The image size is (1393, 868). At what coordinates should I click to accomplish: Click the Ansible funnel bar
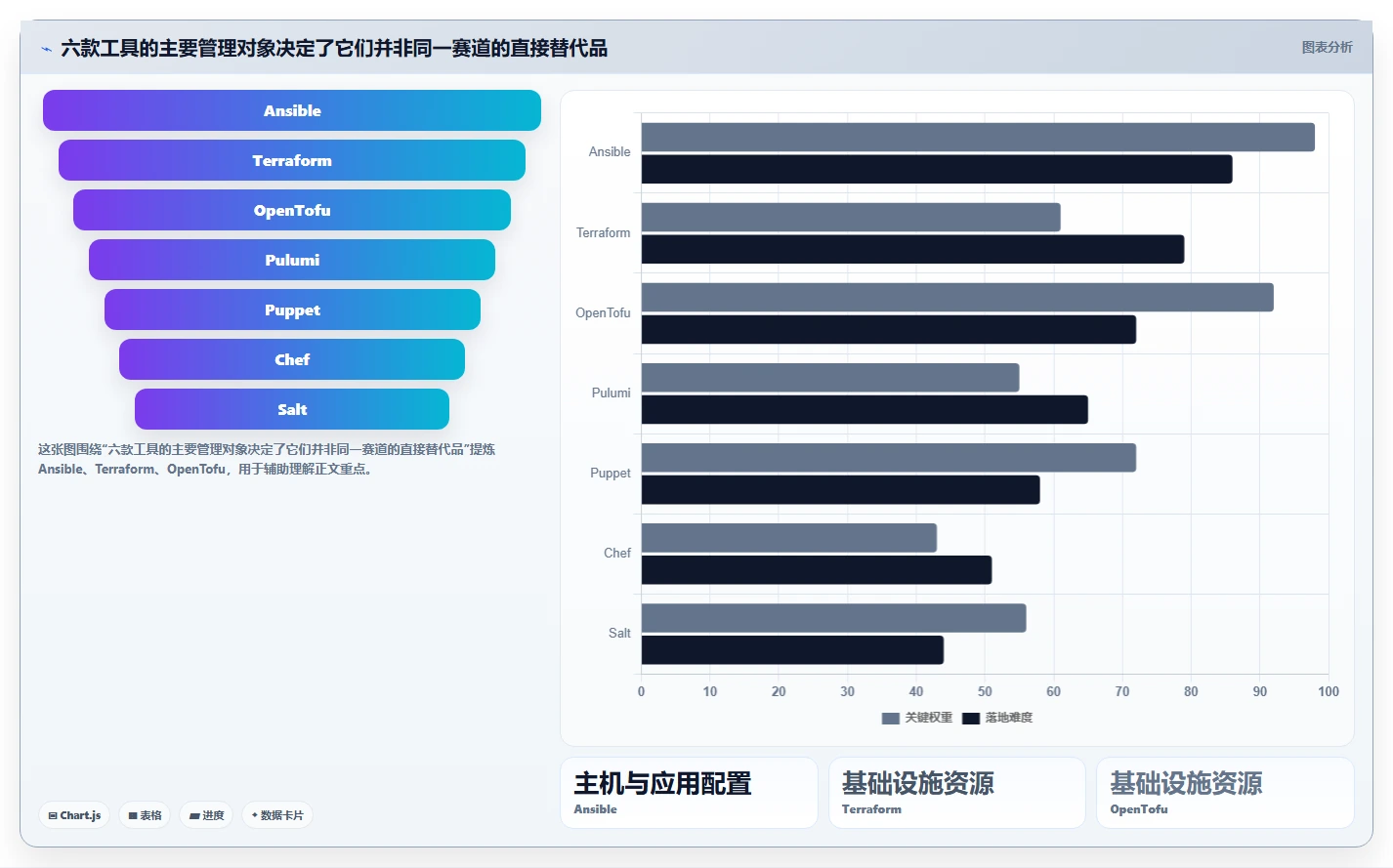pyautogui.click(x=292, y=110)
